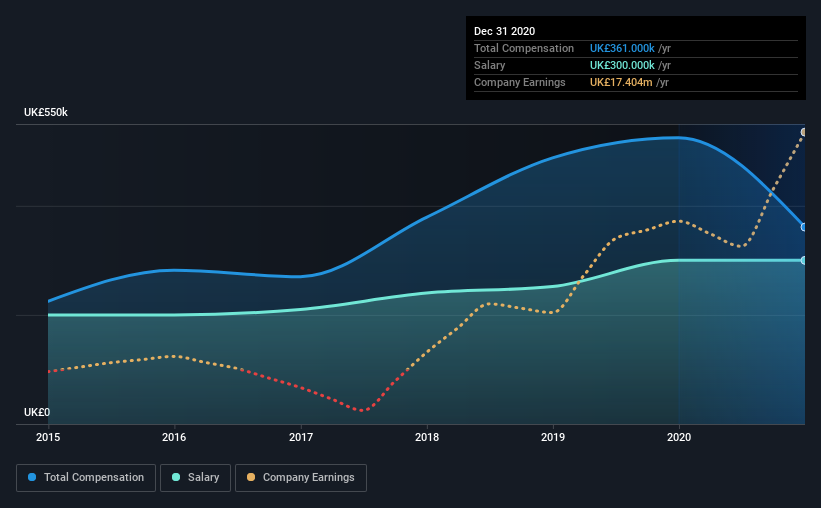Click the UK£0 y-axis label
Image resolution: width=821 pixels, height=508 pixels.
tap(37, 413)
